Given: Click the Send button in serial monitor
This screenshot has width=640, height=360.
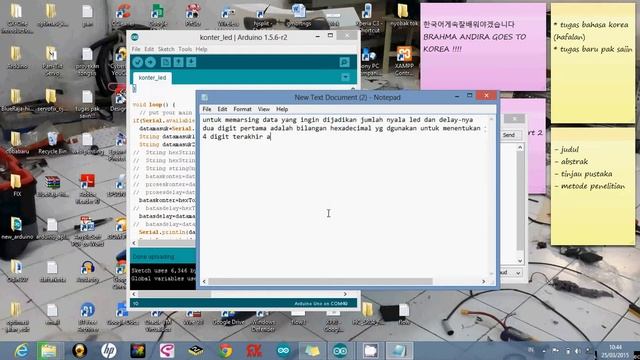Looking at the screenshot, I should click(509, 135).
